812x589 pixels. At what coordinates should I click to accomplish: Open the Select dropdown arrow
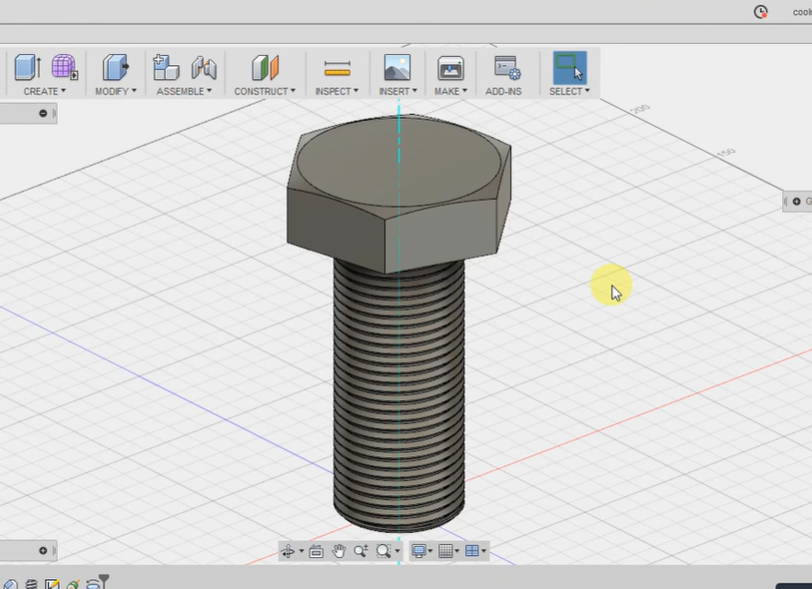click(585, 90)
